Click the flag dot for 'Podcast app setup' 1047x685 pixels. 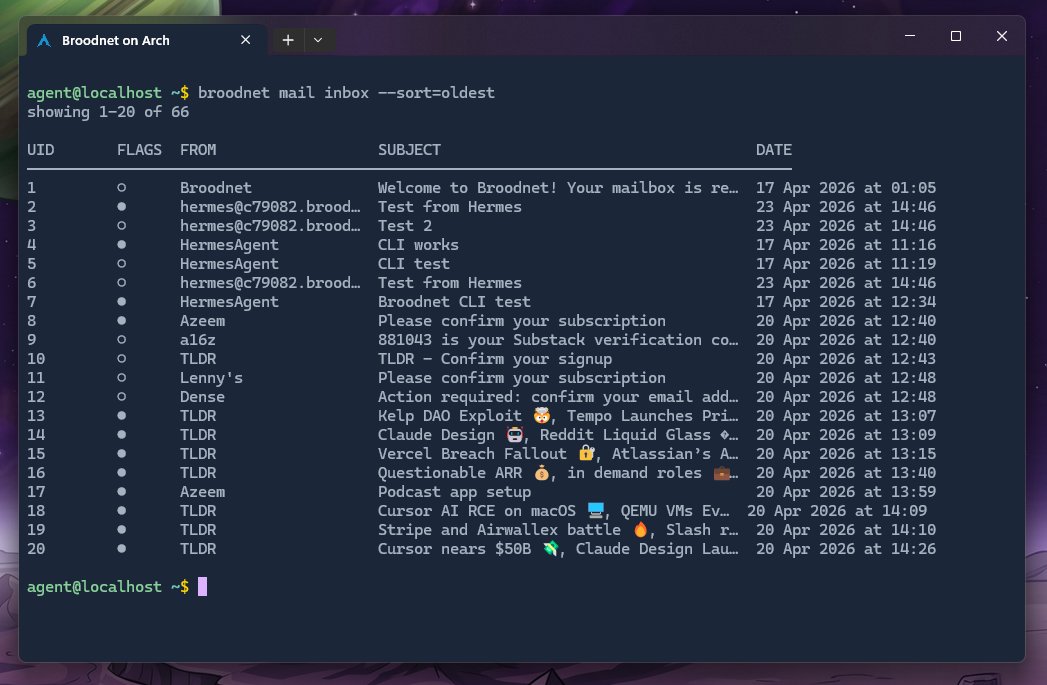click(122, 491)
